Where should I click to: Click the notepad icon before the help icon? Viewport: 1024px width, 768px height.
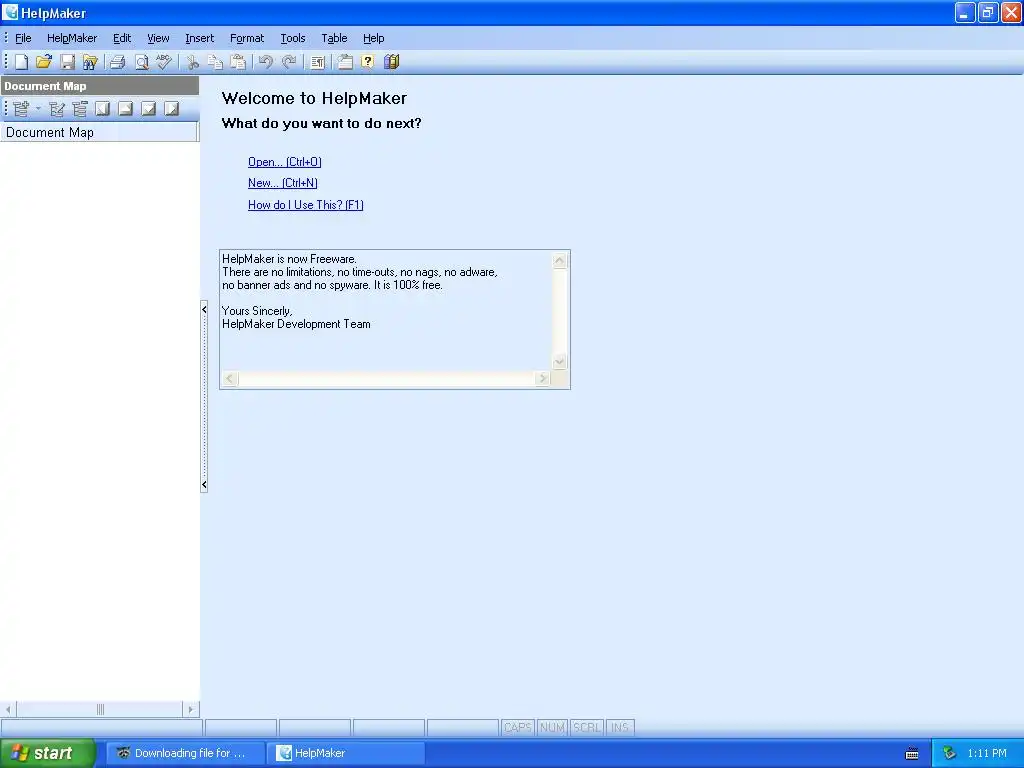tap(345, 62)
